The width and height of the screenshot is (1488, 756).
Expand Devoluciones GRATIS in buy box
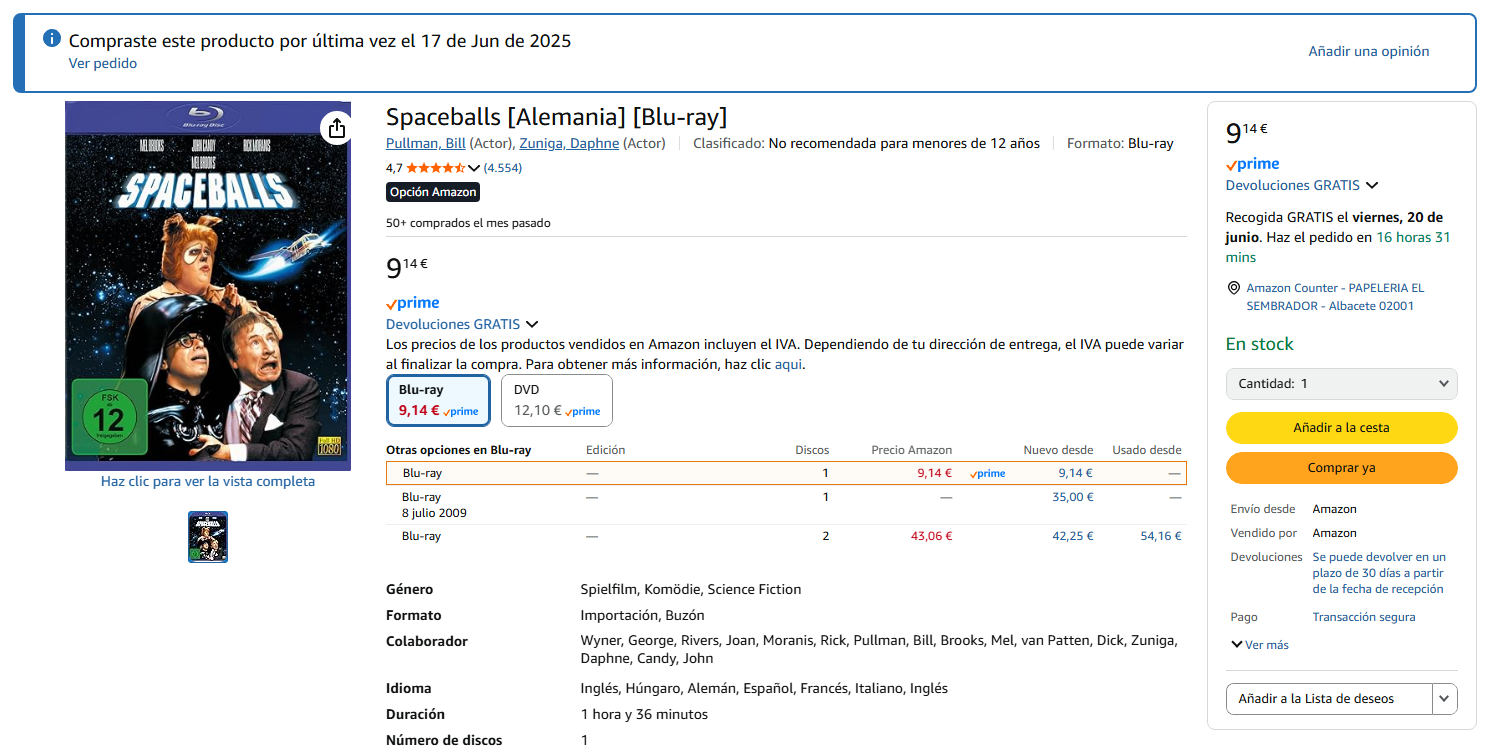[1302, 185]
